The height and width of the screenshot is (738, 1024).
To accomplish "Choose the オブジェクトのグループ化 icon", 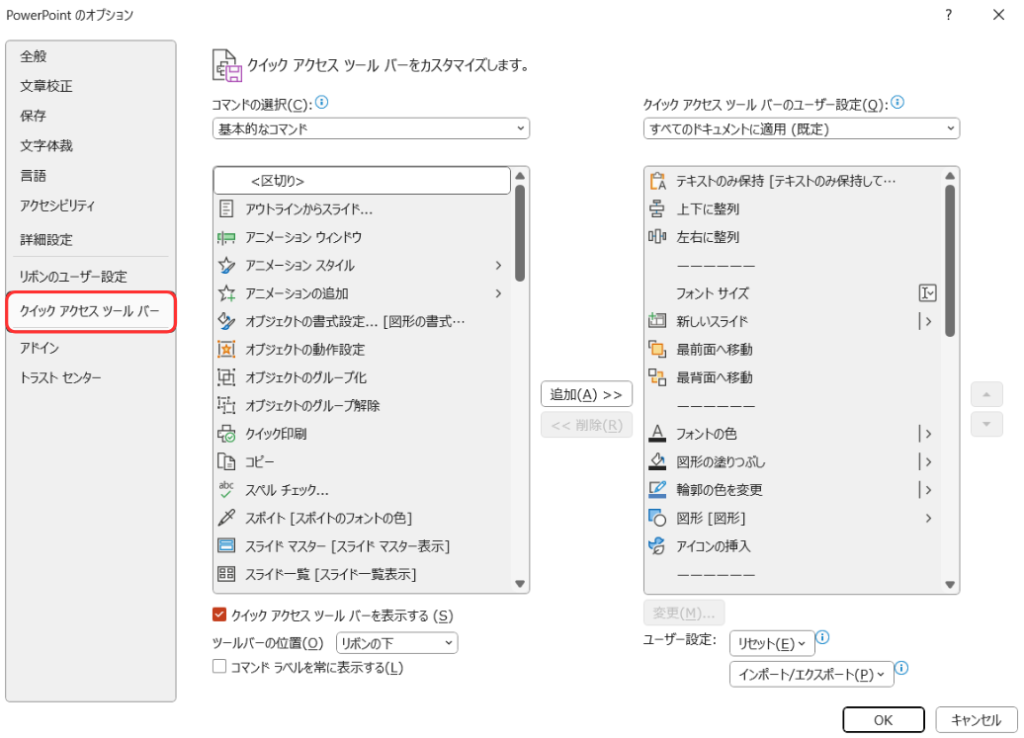I will (x=226, y=377).
